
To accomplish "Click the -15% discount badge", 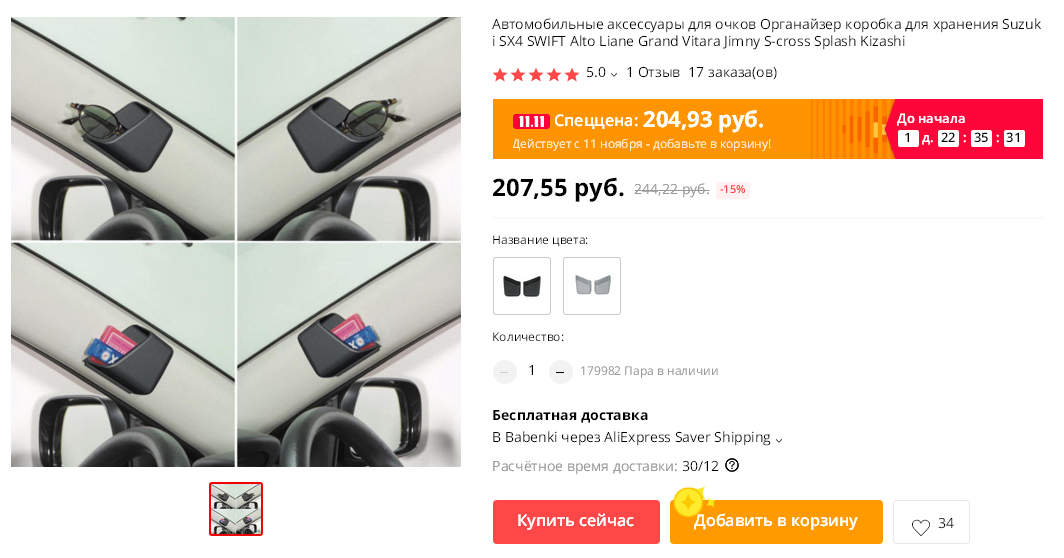I will (732, 189).
